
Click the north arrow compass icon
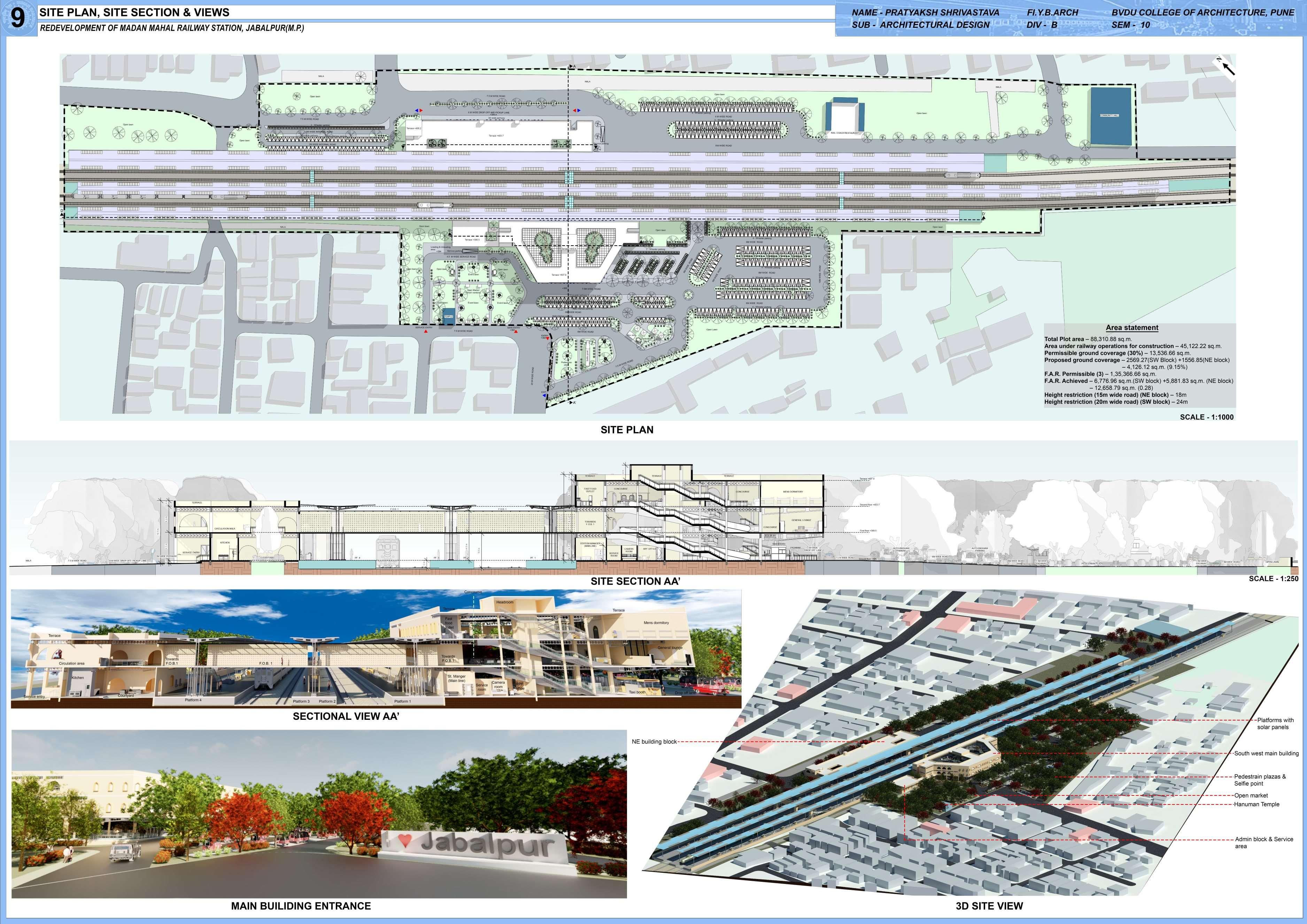[x=1226, y=67]
